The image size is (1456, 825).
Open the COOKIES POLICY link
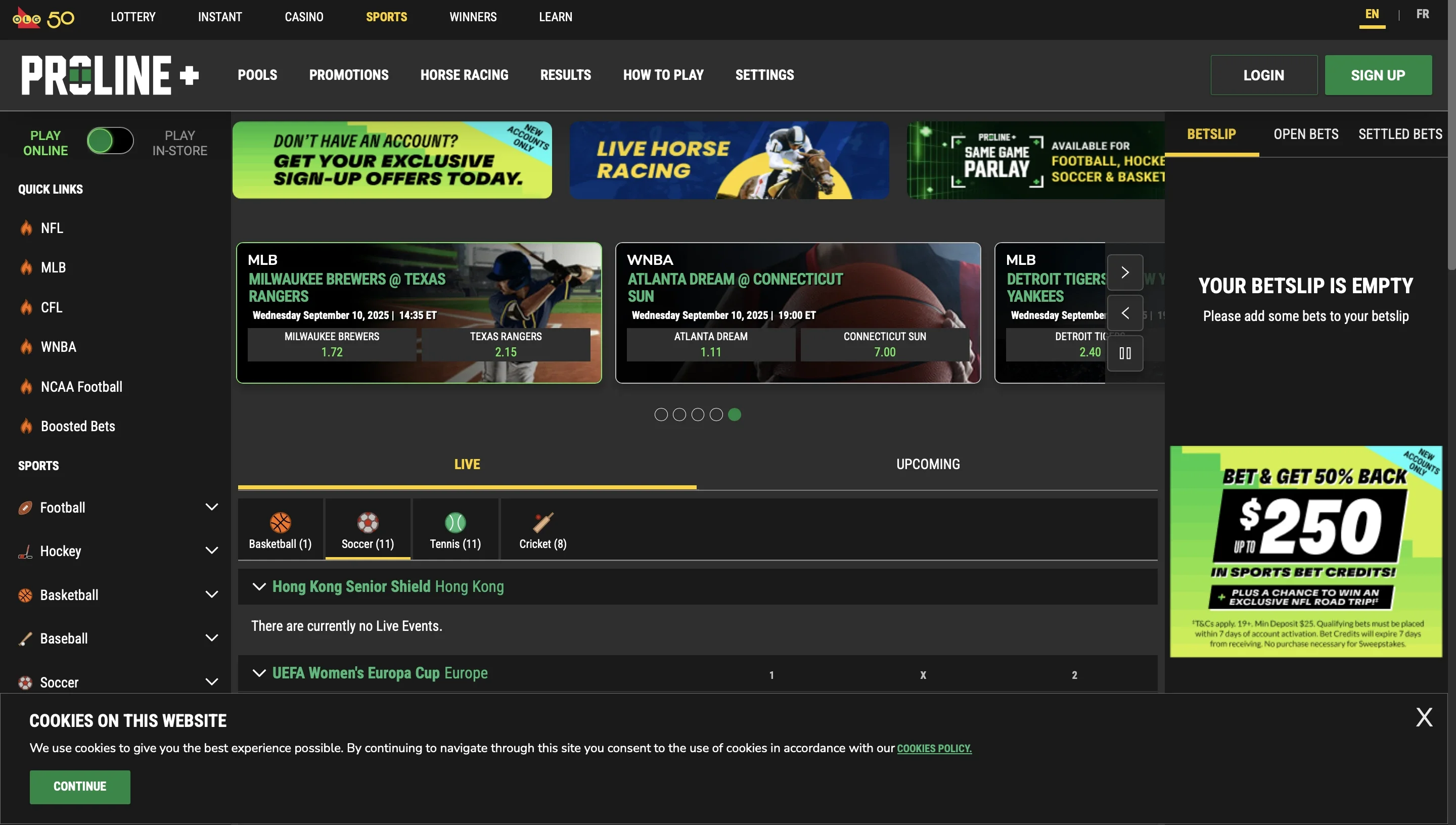tap(934, 748)
